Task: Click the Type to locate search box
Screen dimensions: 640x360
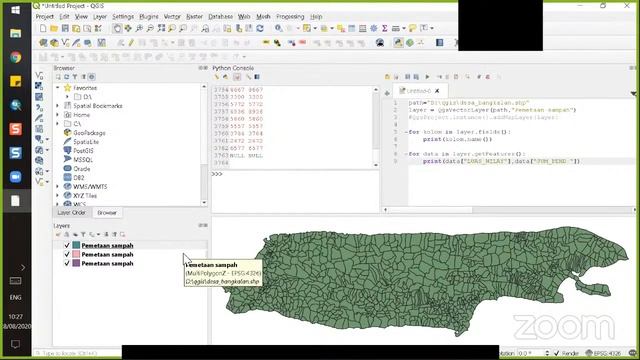Action: [78, 353]
